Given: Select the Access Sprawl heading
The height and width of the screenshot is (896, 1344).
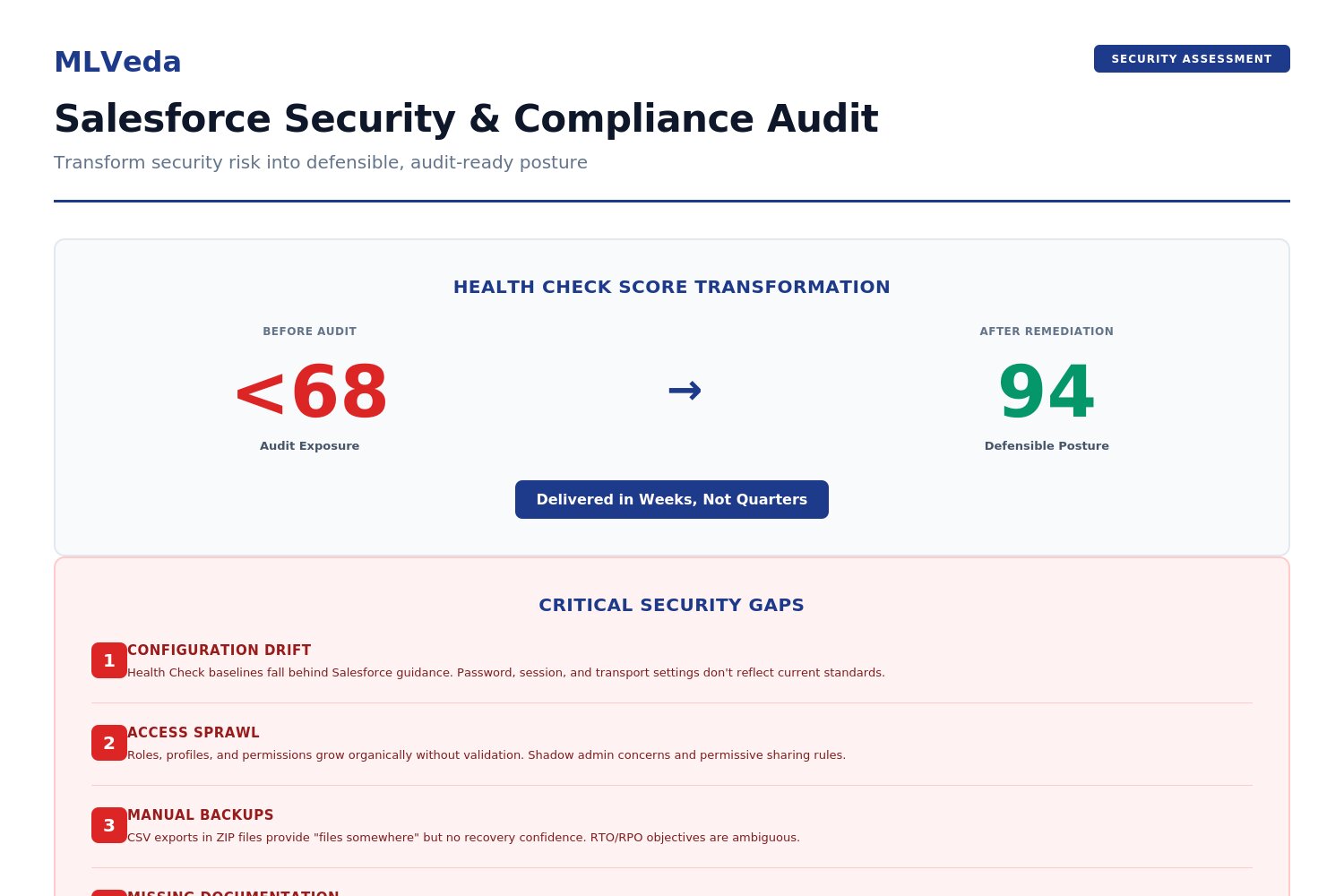Looking at the screenshot, I should pos(193,733).
